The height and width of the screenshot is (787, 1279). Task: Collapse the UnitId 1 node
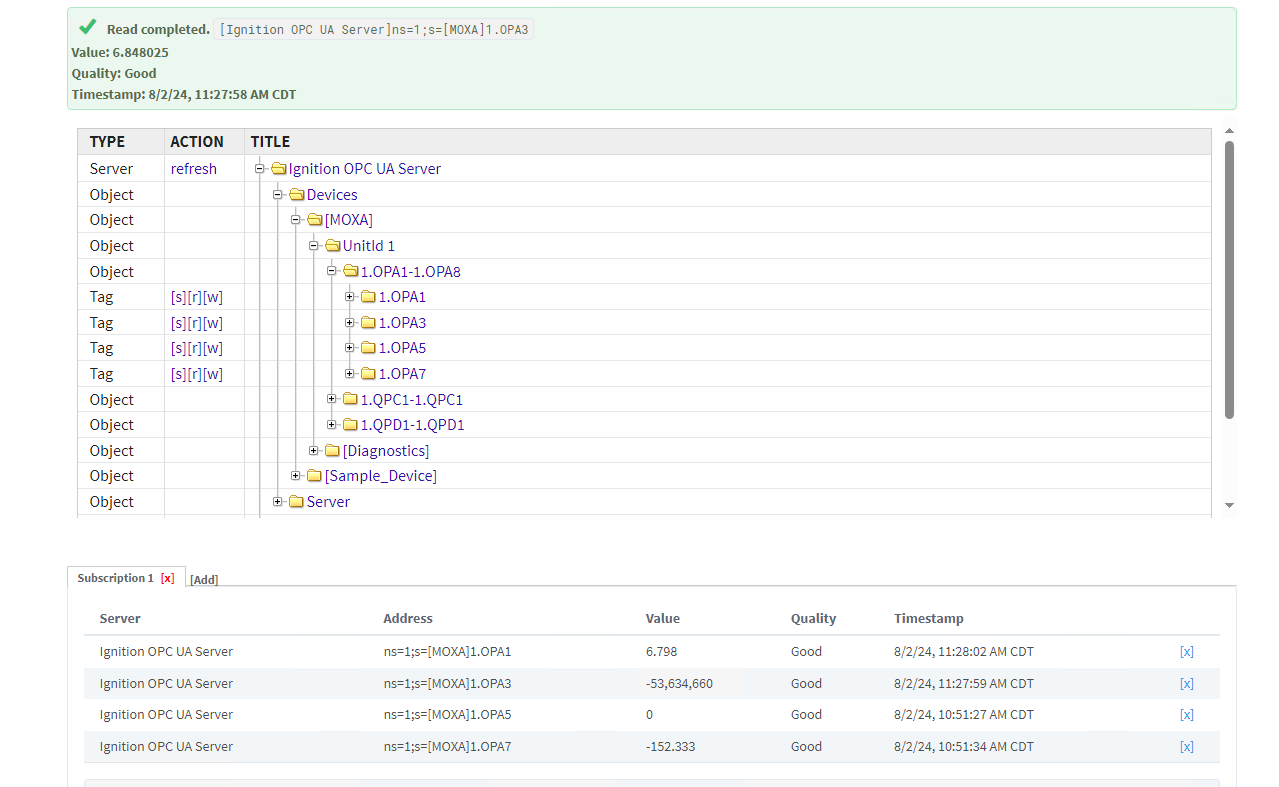[314, 246]
